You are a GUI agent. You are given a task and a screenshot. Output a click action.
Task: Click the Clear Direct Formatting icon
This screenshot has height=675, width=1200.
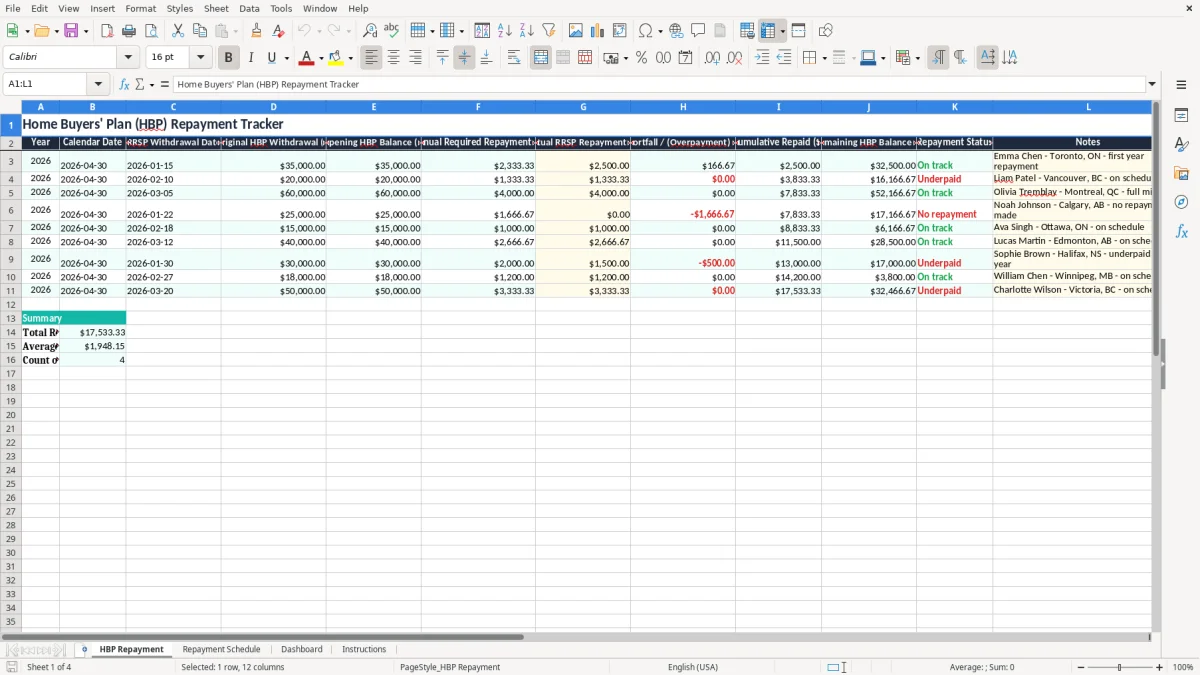pos(279,31)
